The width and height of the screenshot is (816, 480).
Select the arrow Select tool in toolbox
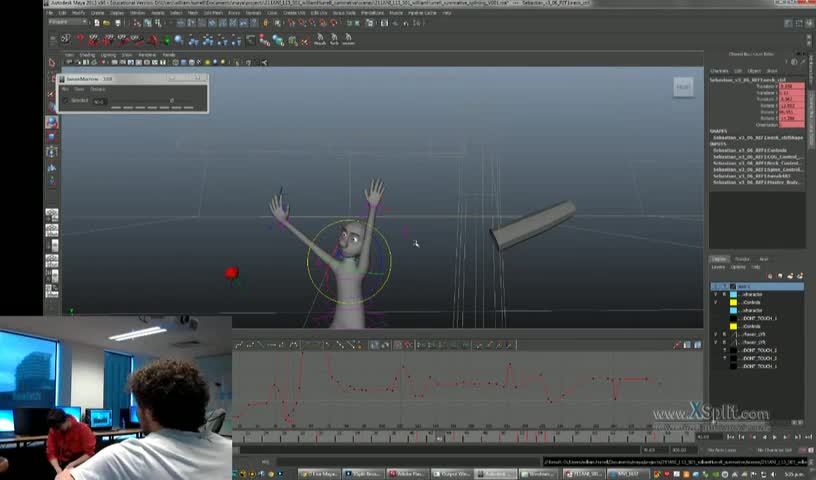52,63
